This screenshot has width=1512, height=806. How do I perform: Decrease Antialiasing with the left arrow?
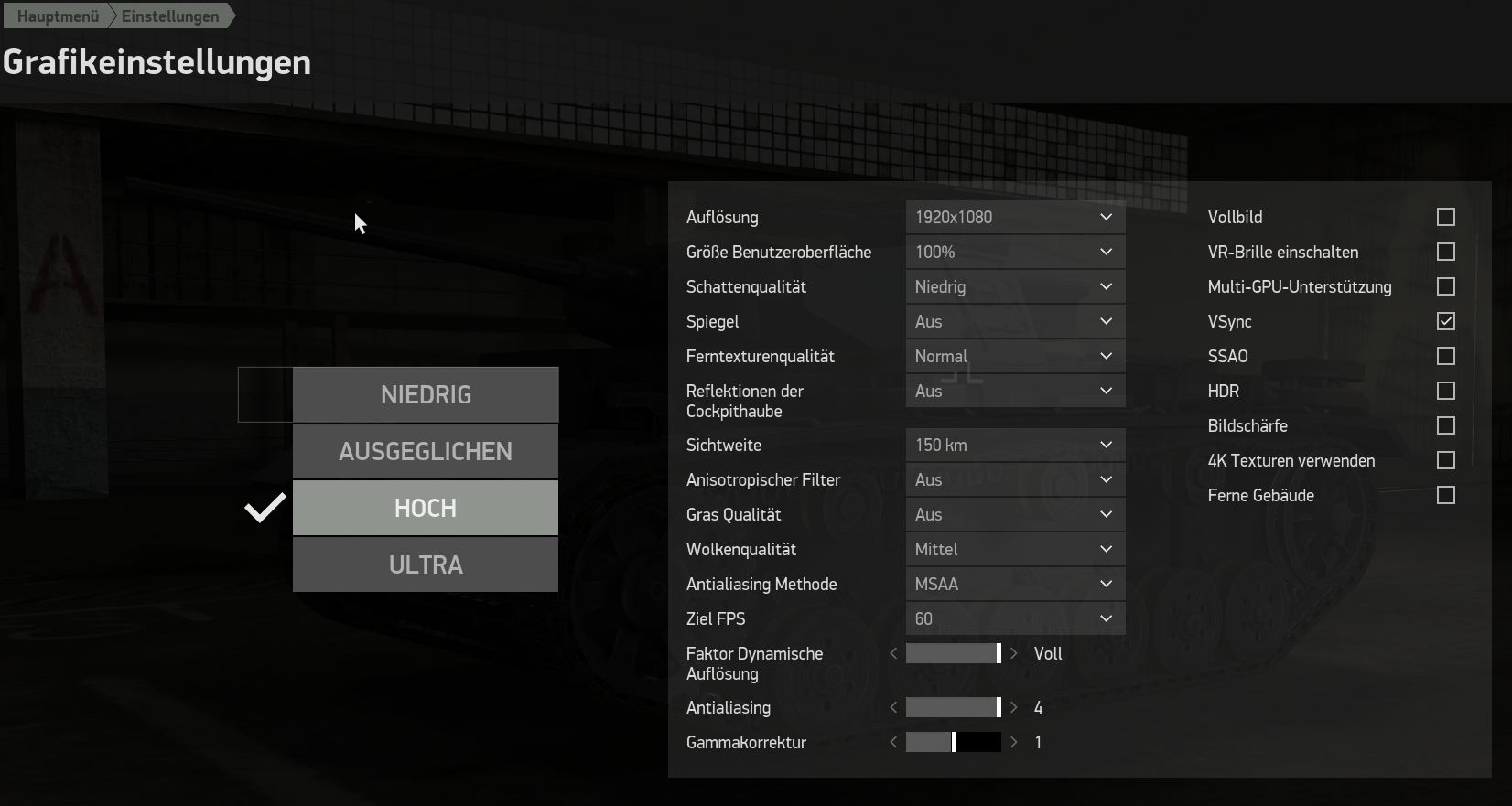click(893, 708)
